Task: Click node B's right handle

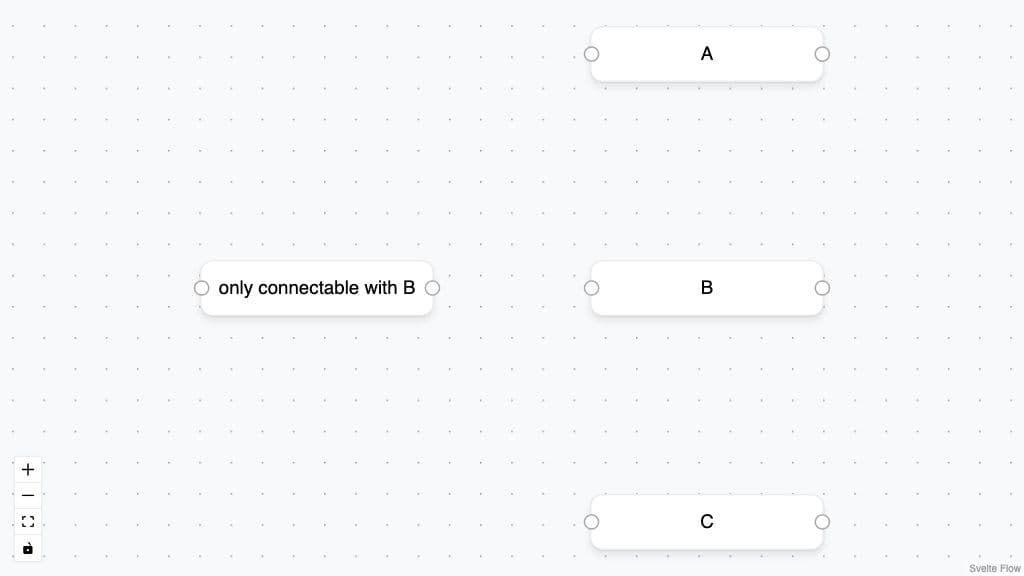Action: coord(822,288)
